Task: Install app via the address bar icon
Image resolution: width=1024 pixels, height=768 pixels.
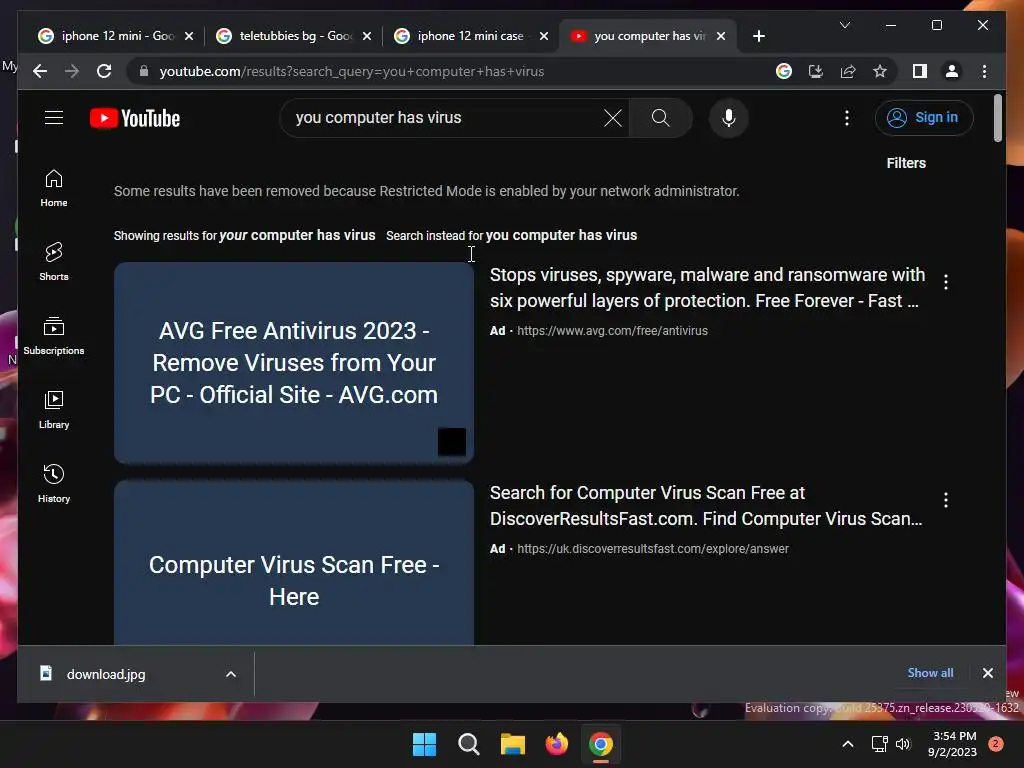Action: coord(816,71)
